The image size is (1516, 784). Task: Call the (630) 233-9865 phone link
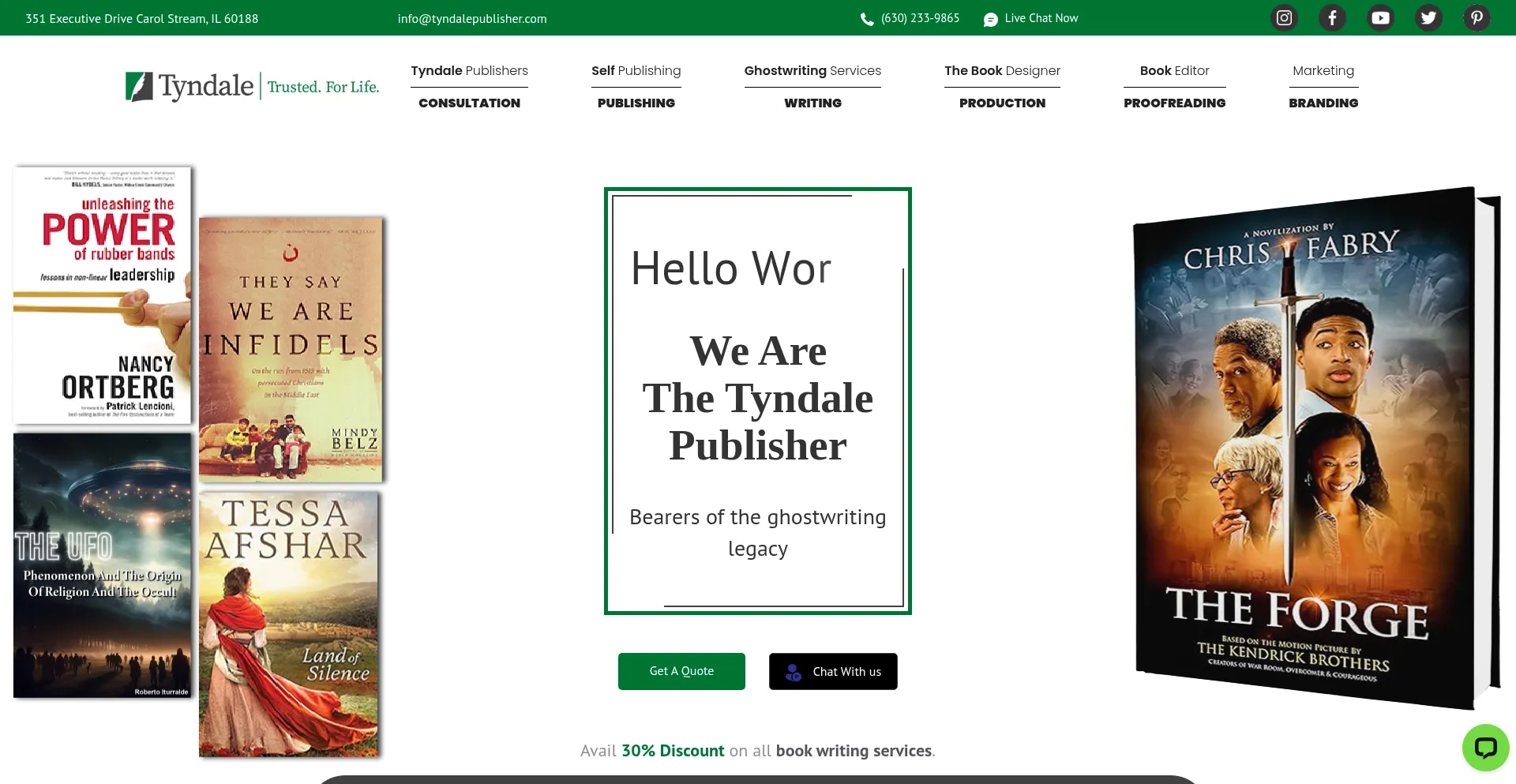[920, 18]
